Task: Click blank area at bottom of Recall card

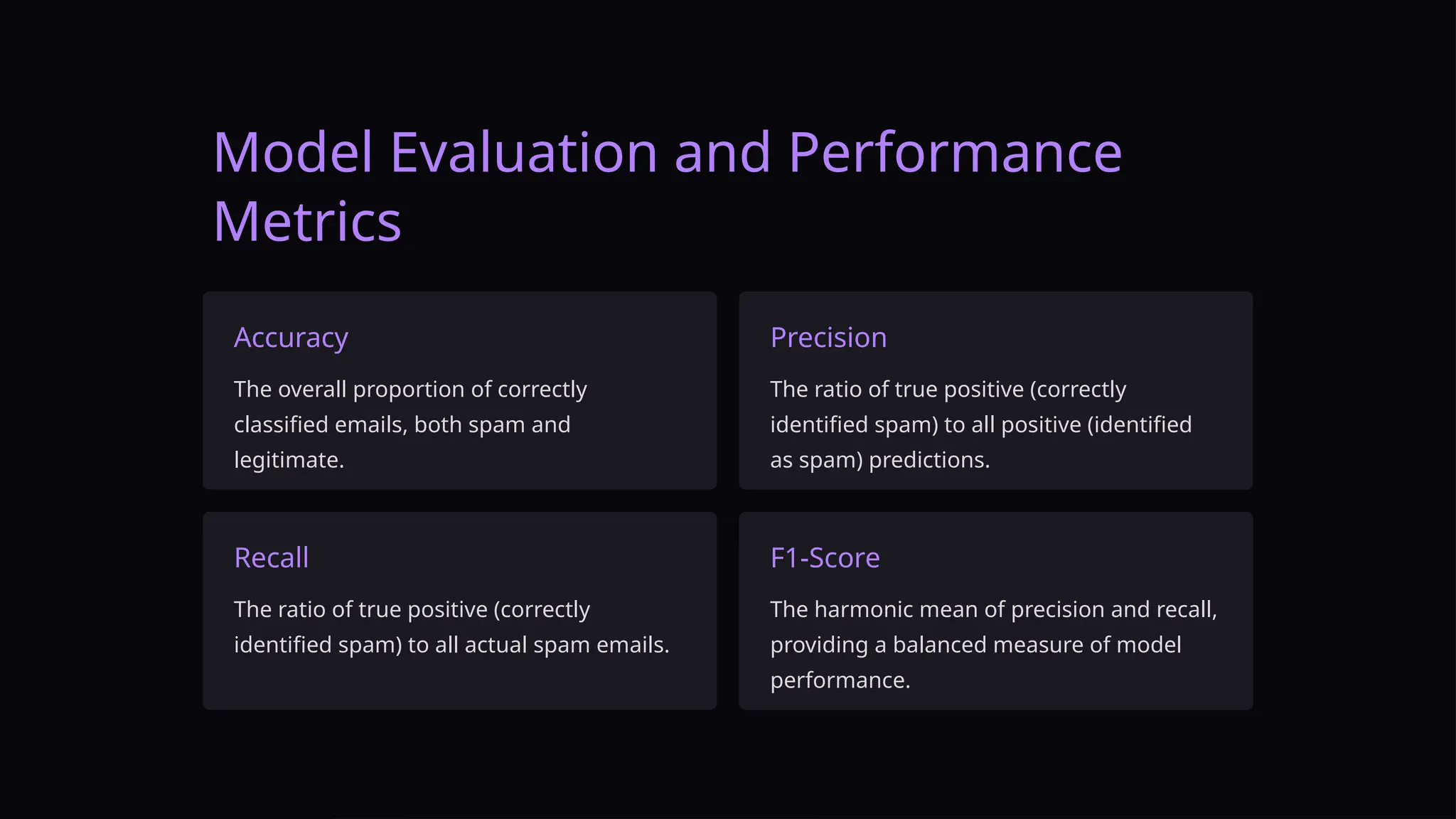Action: pyautogui.click(x=459, y=686)
